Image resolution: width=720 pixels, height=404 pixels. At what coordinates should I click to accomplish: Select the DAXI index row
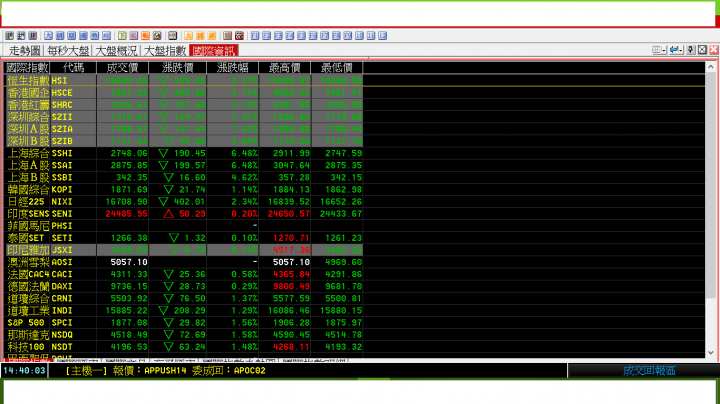pos(184,286)
